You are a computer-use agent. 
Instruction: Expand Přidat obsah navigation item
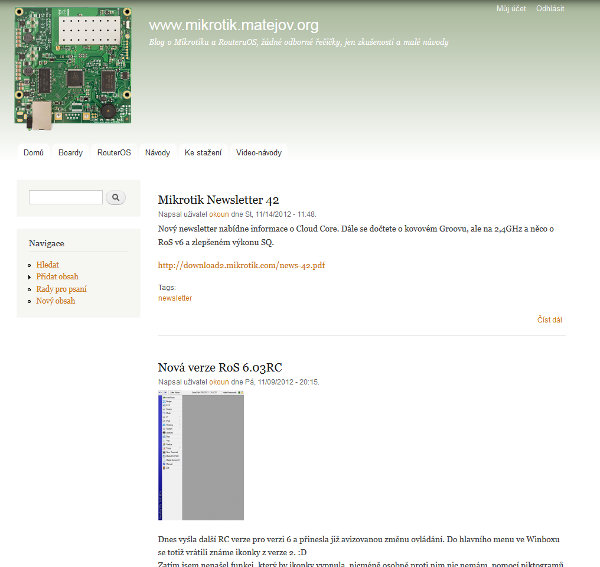click(x=57, y=276)
